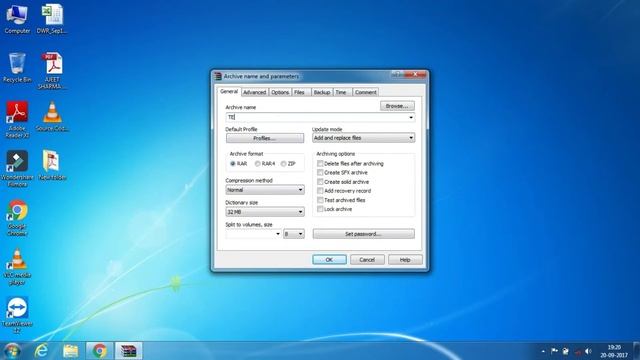Switch to the Options tab
Image resolution: width=640 pixels, height=360 pixels.
pyautogui.click(x=280, y=92)
